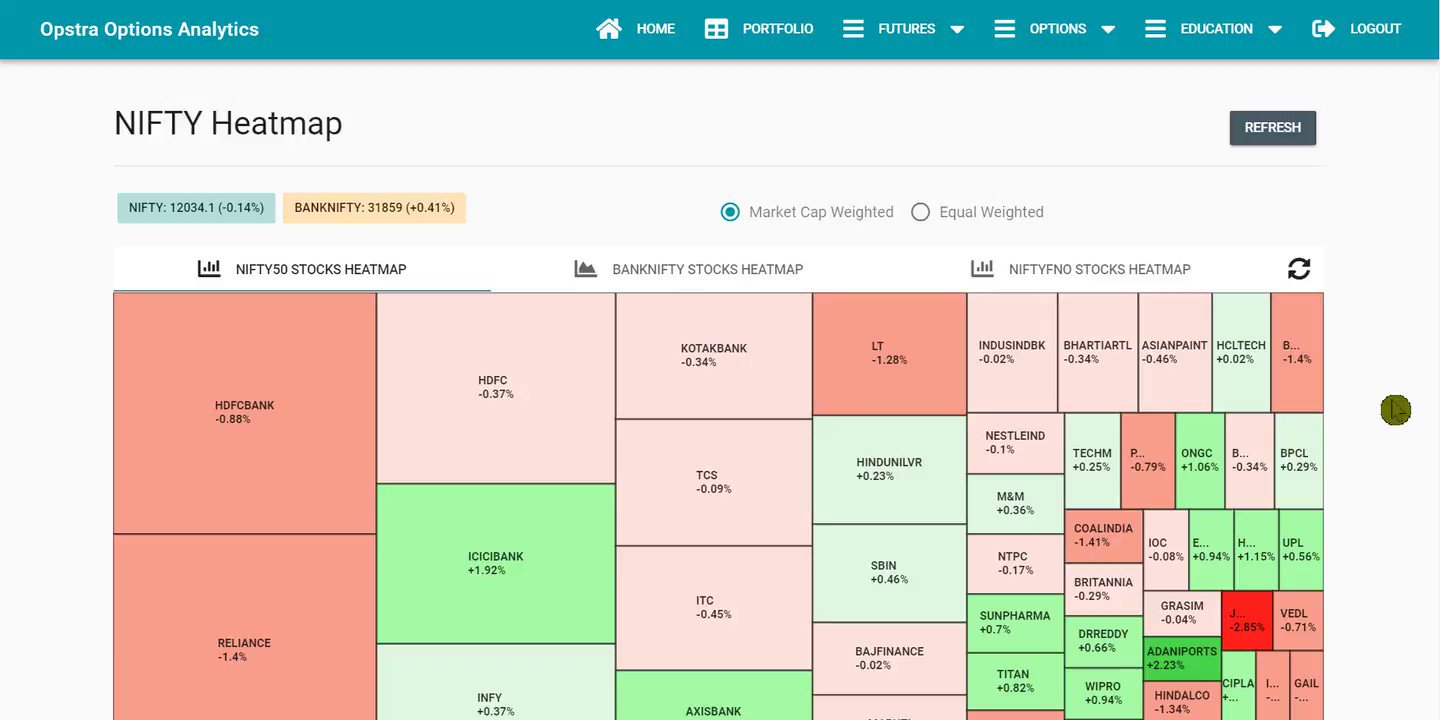Screen dimensions: 1440x720
Task: Click the ITC -0.45% tile
Action: tap(714, 608)
